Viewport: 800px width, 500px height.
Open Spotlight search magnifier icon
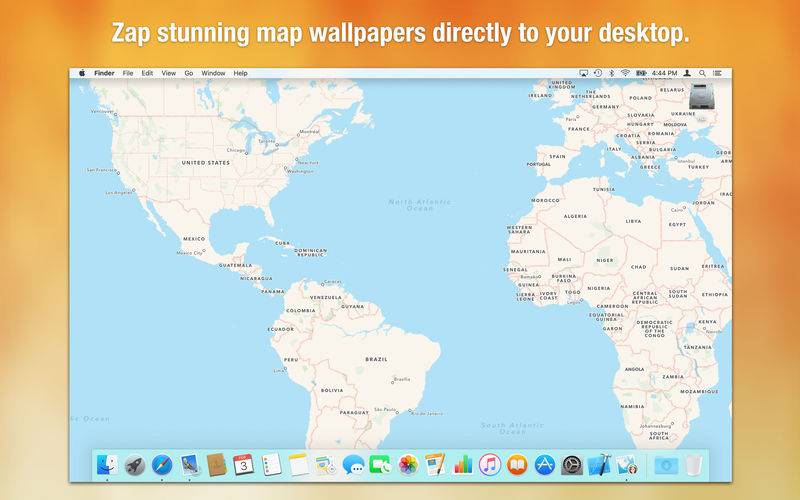tap(703, 73)
